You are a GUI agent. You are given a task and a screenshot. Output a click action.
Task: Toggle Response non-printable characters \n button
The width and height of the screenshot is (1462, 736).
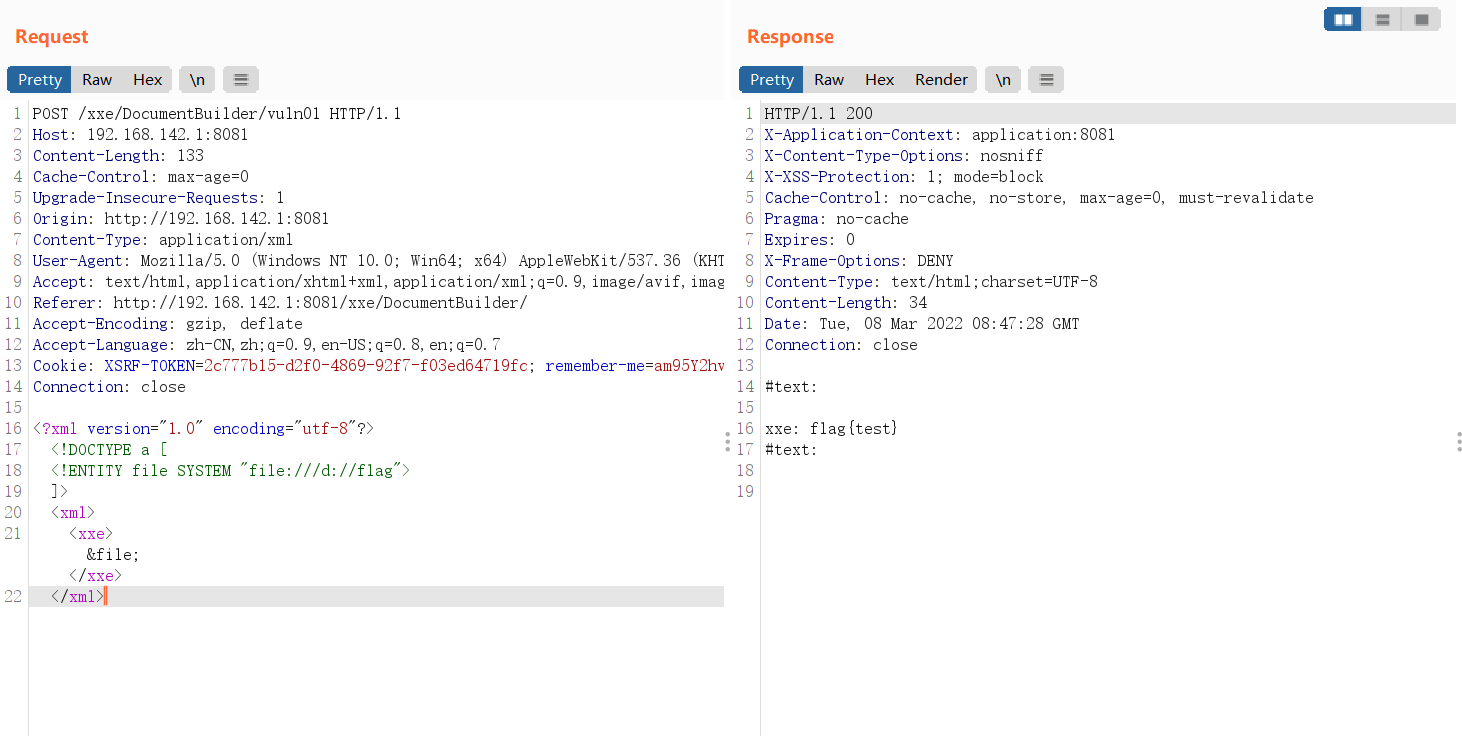[1003, 80]
